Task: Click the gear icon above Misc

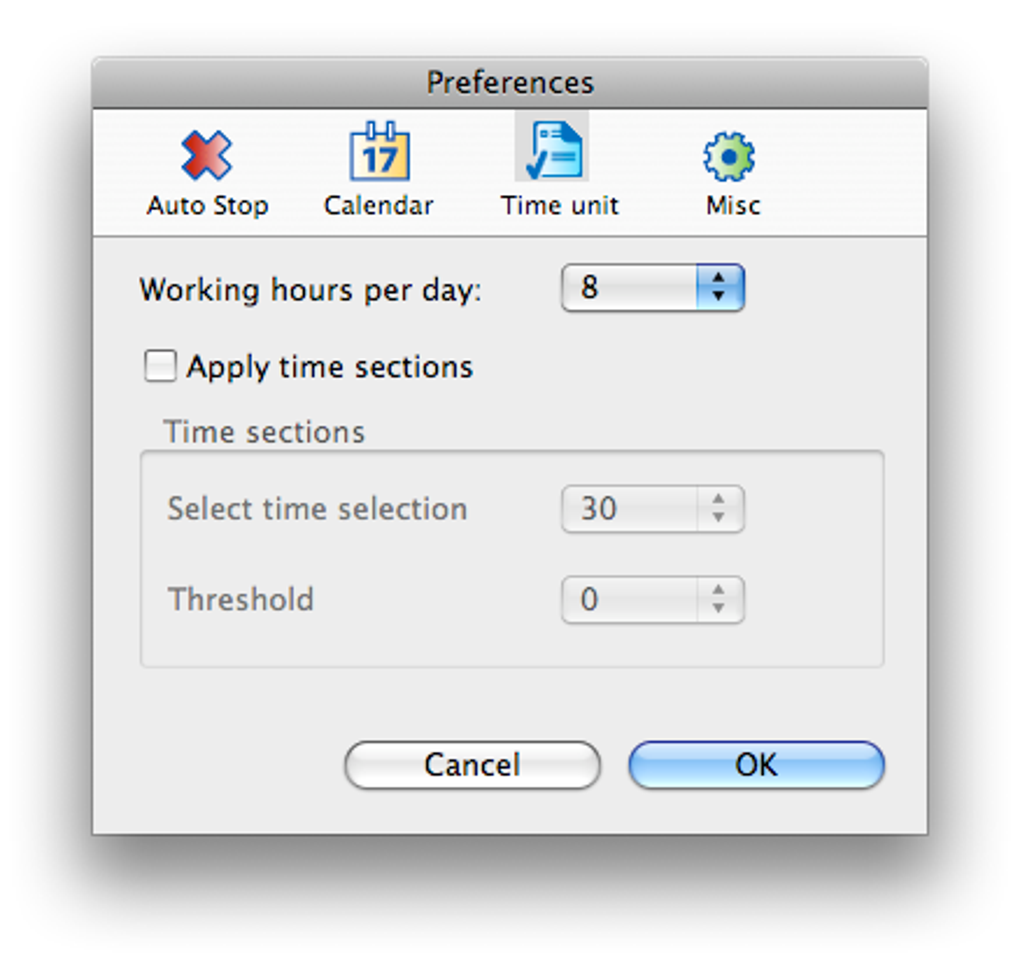Action: [x=729, y=155]
